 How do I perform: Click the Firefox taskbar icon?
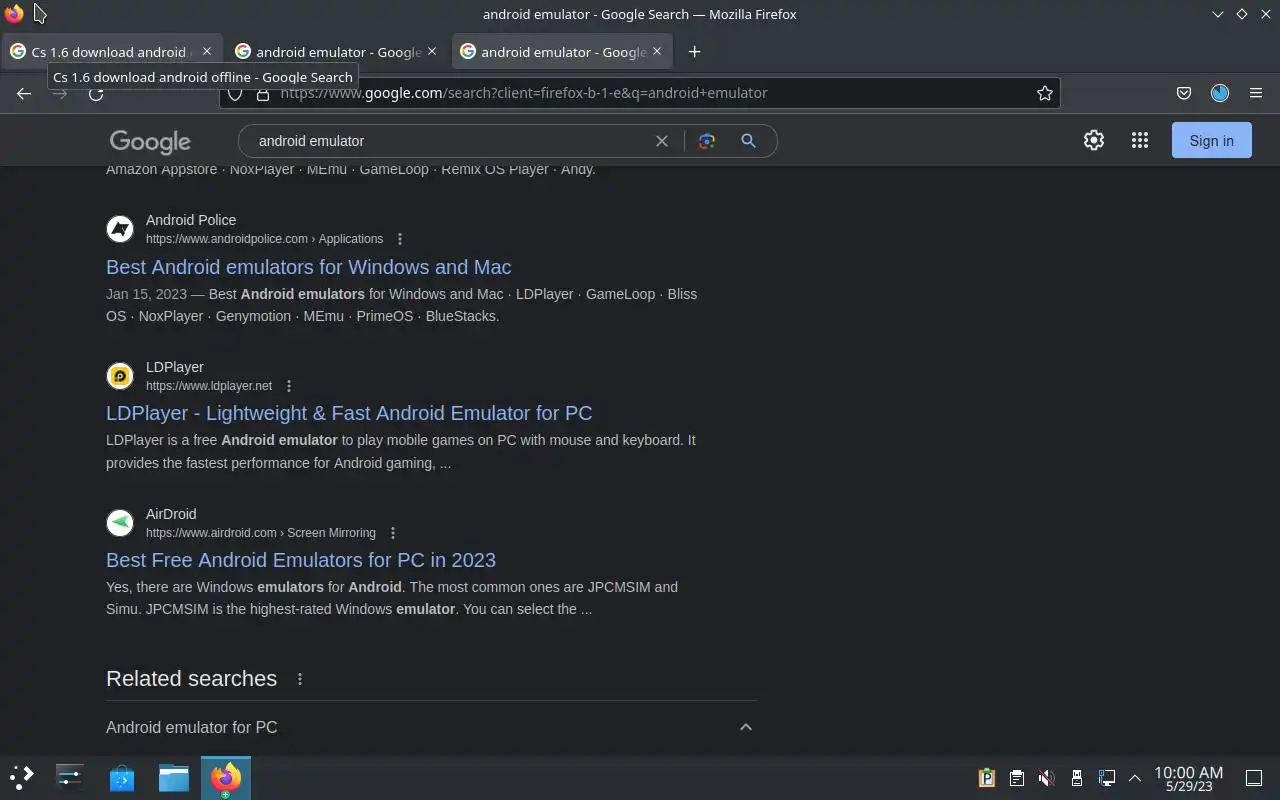click(226, 777)
